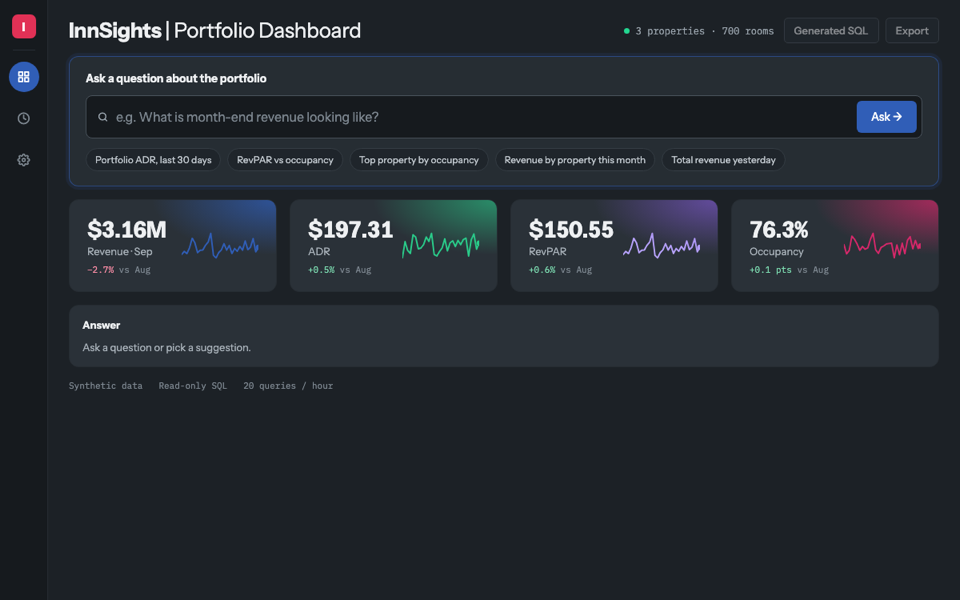Click the 76.3% occupancy value
The height and width of the screenshot is (600, 960).
point(779,230)
